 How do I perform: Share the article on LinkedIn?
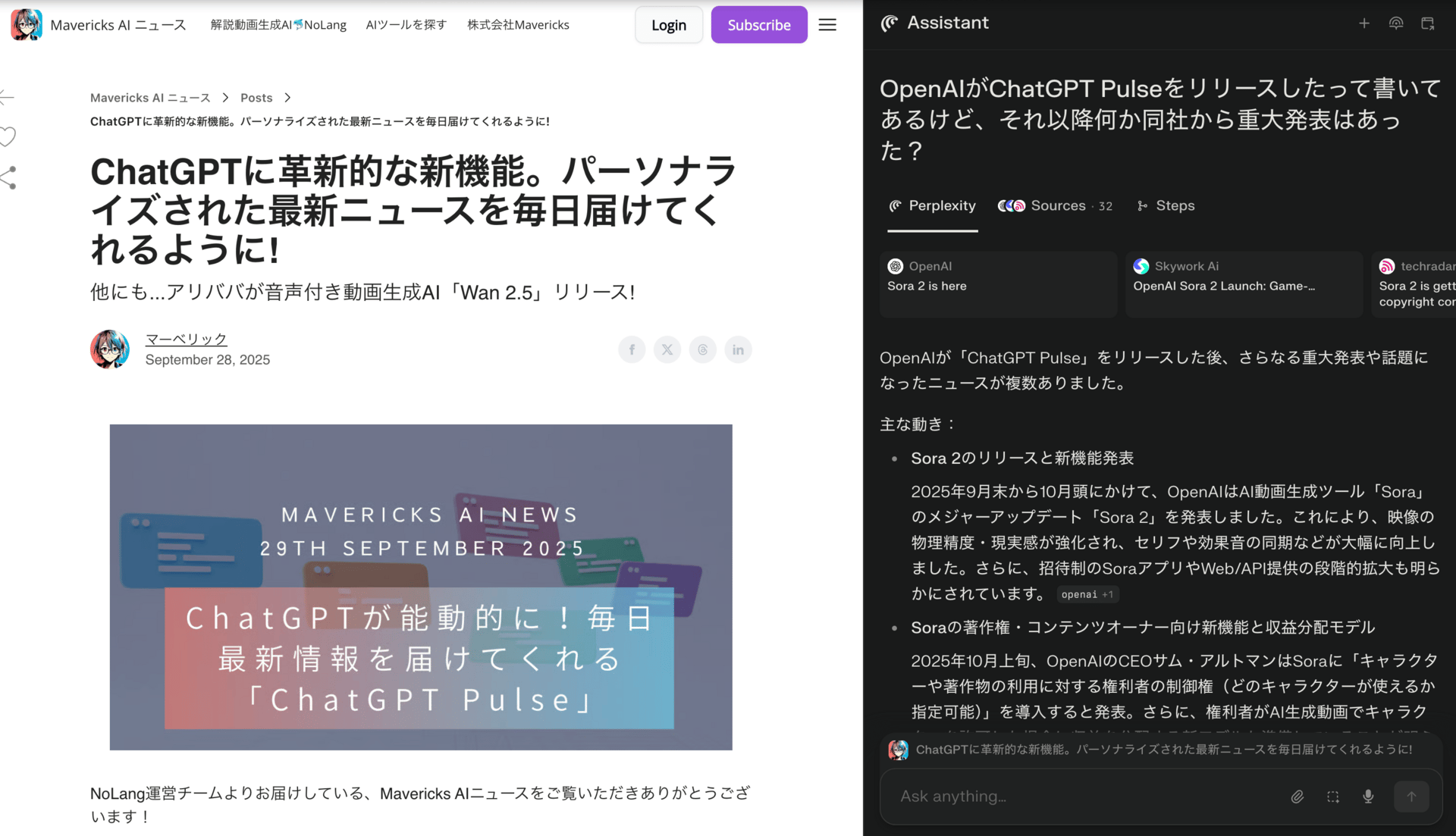738,349
